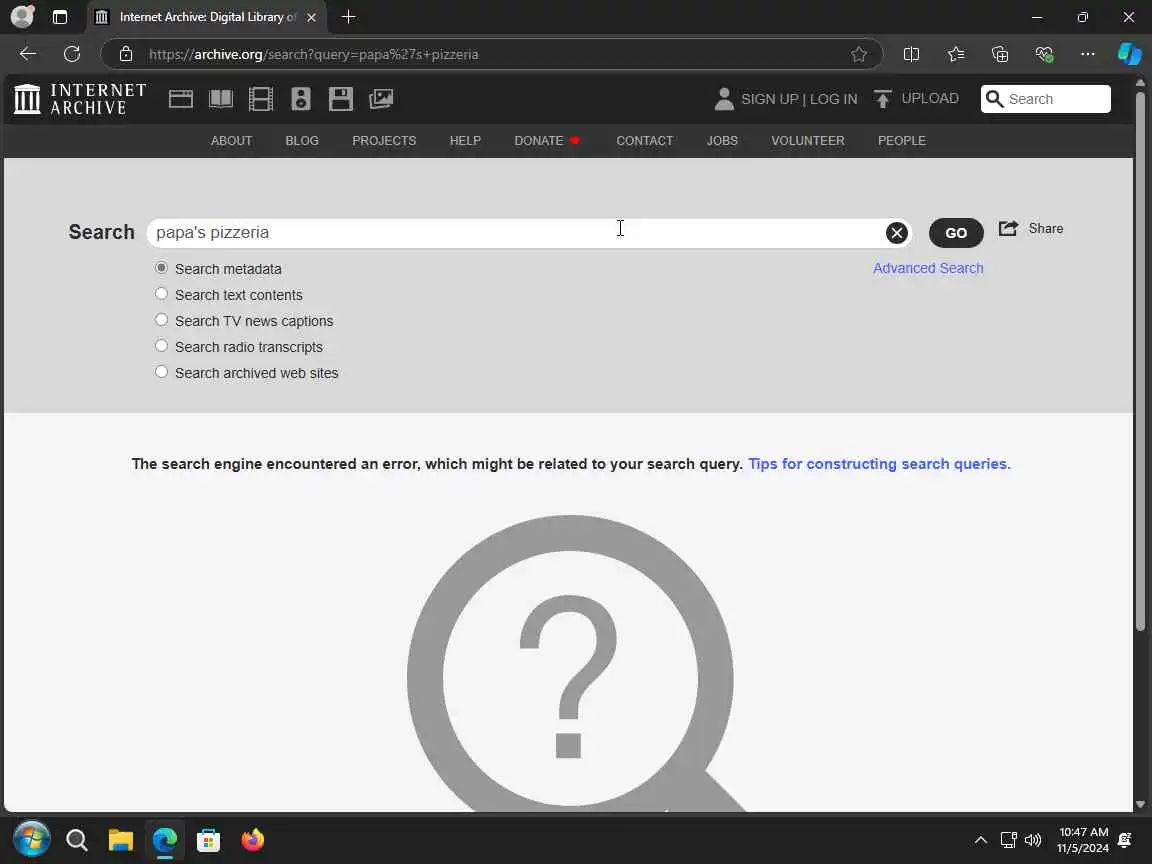Open the BLOG menu item

click(302, 140)
